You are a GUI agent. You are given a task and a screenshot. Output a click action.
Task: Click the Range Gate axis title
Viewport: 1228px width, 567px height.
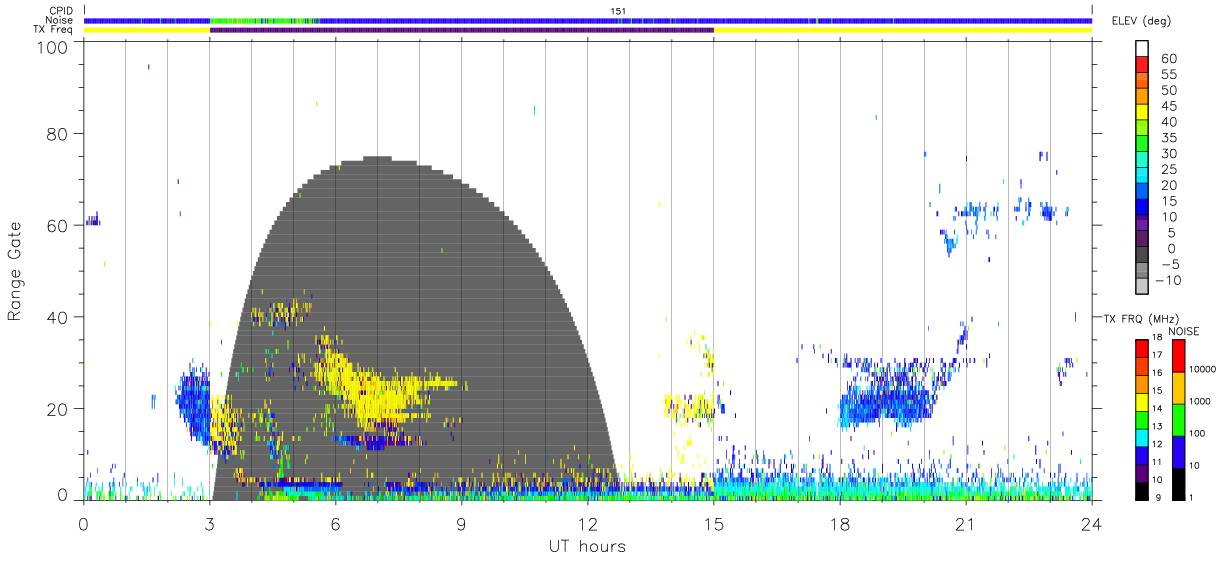(15, 271)
